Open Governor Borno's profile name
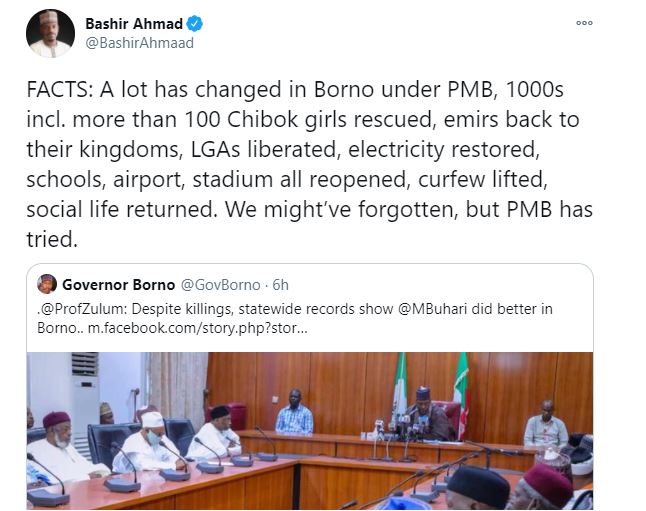Screen dimensions: 646x511 click(118, 284)
